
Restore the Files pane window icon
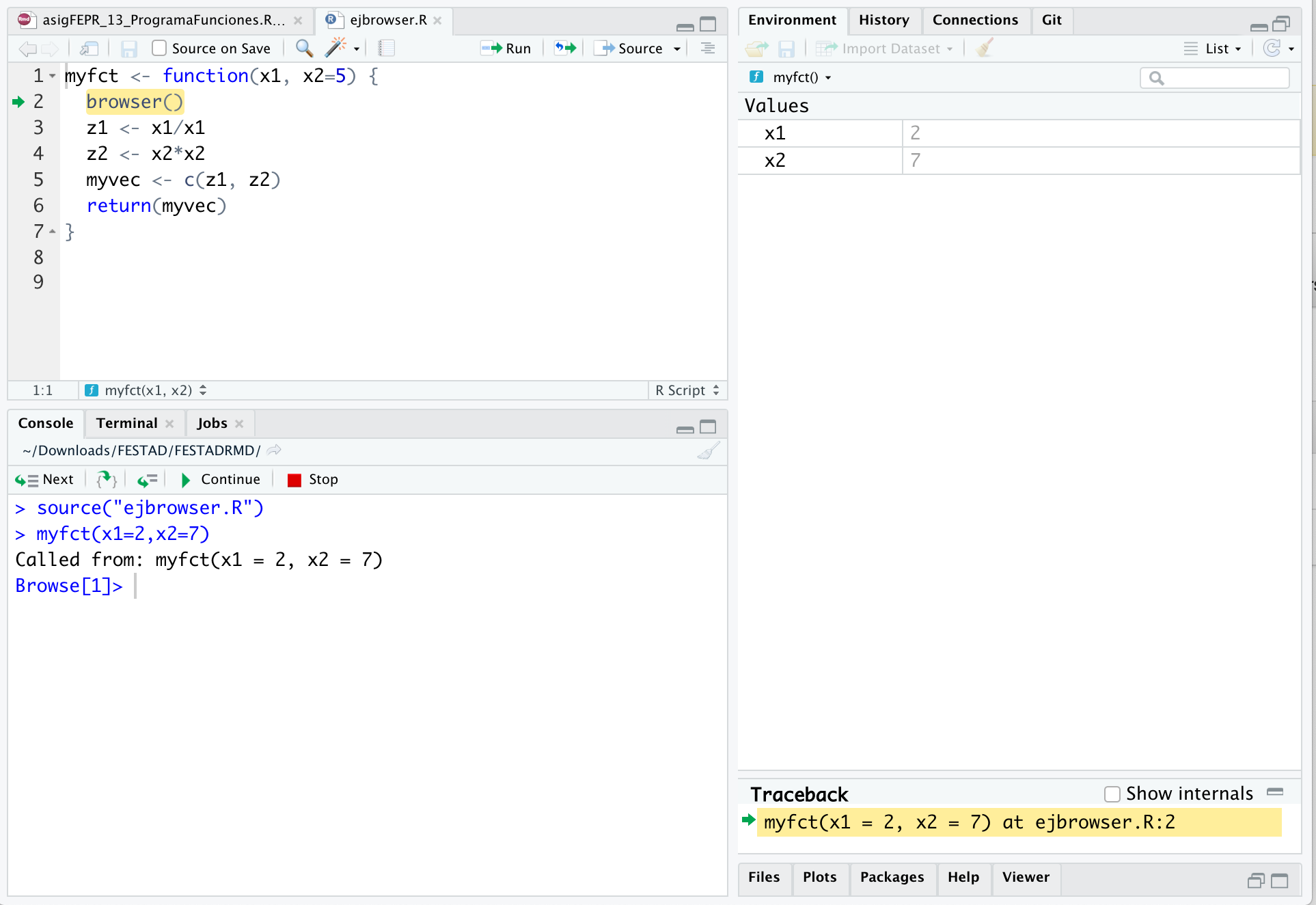(x=1256, y=881)
